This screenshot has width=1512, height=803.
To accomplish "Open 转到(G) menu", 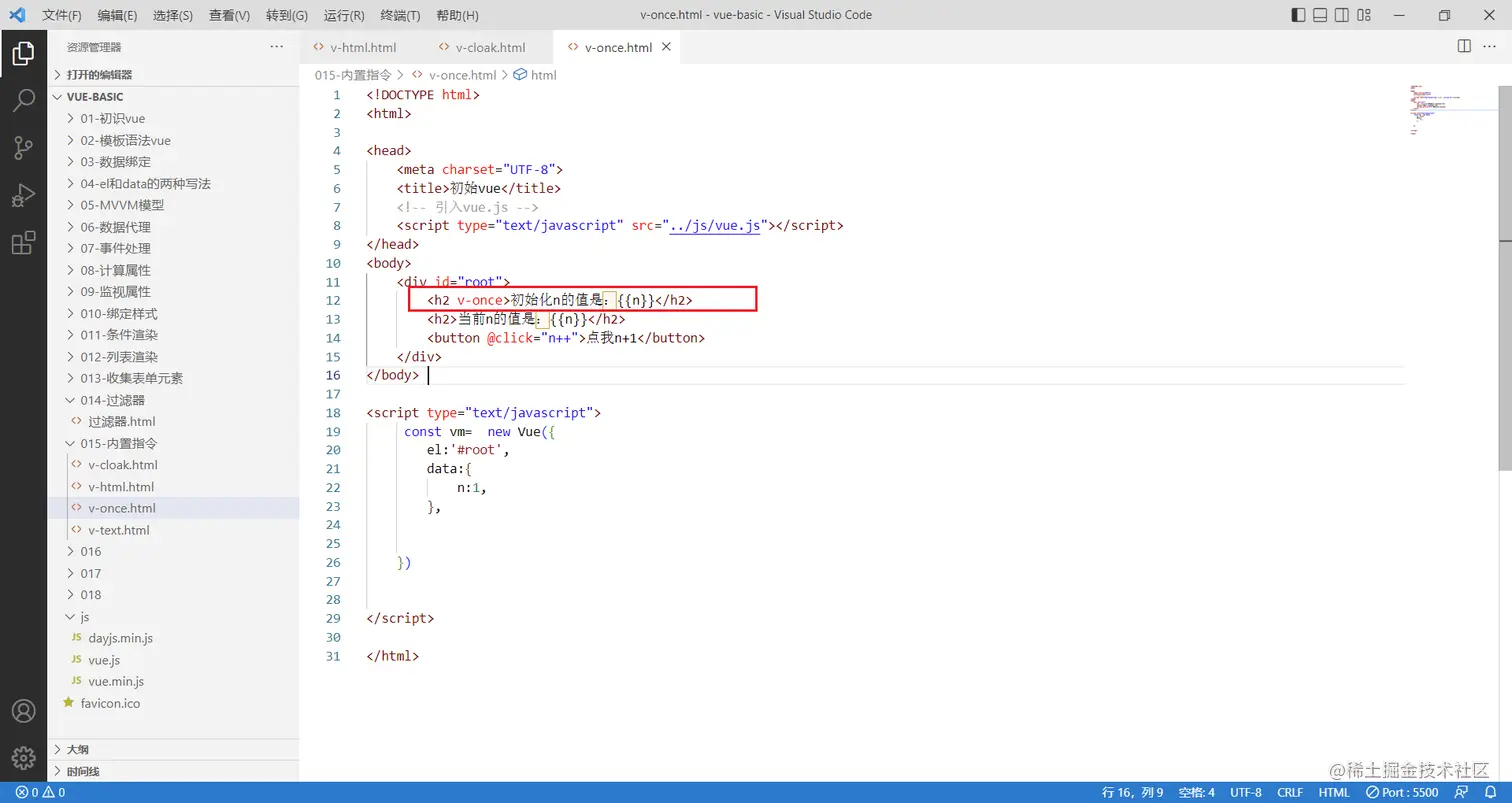I will tap(287, 15).
